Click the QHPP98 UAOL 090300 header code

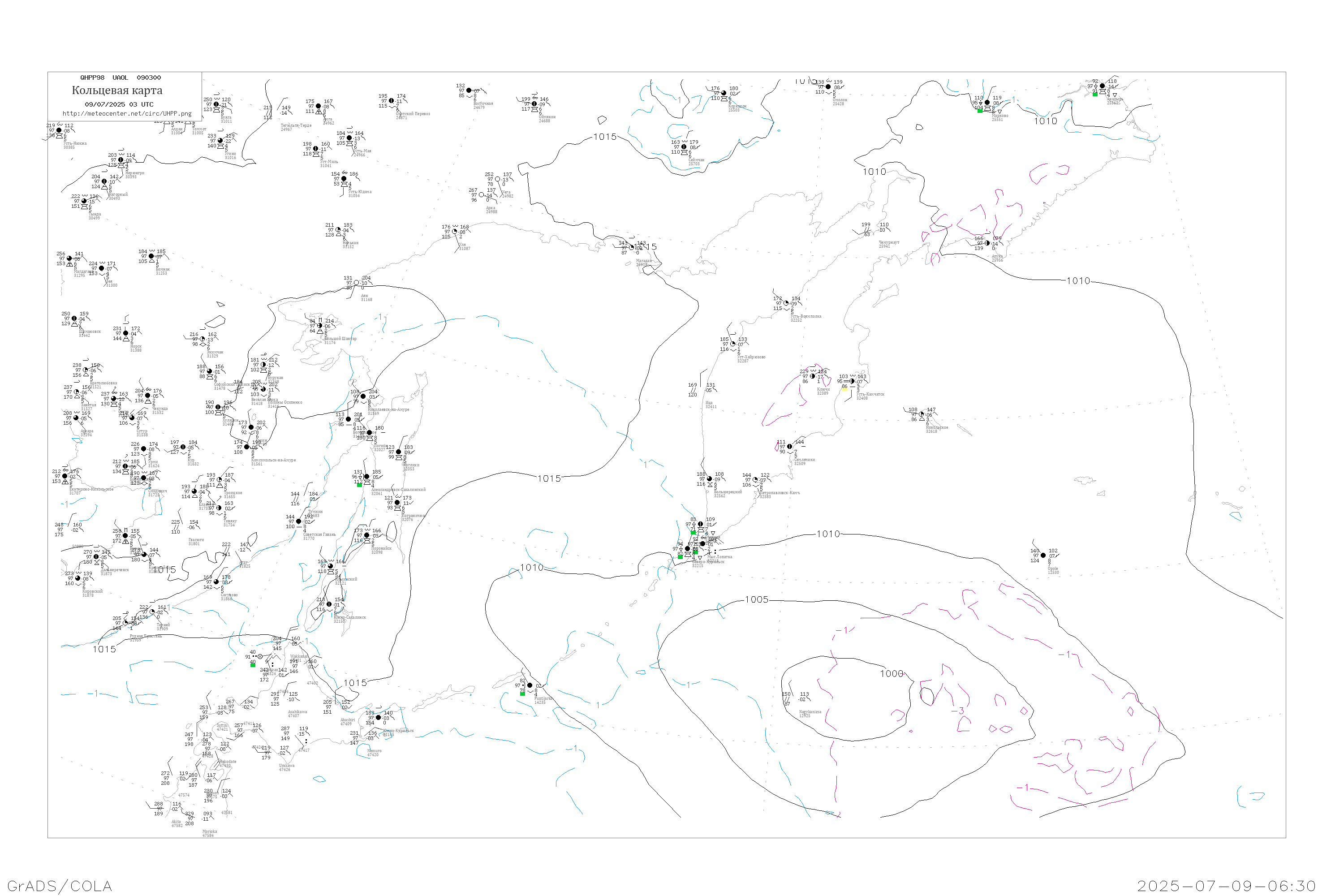point(121,78)
